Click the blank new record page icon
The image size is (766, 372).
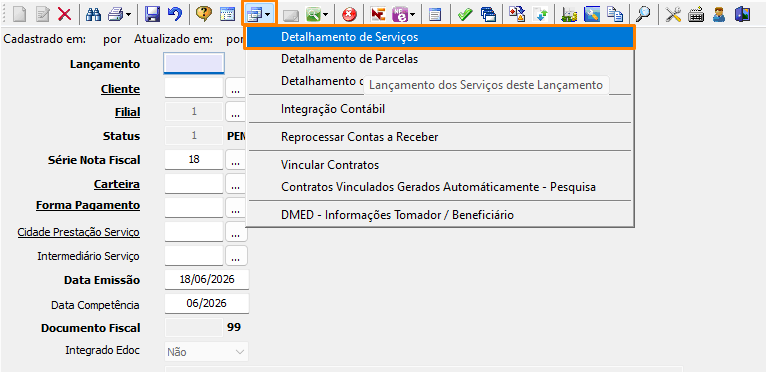click(20, 15)
